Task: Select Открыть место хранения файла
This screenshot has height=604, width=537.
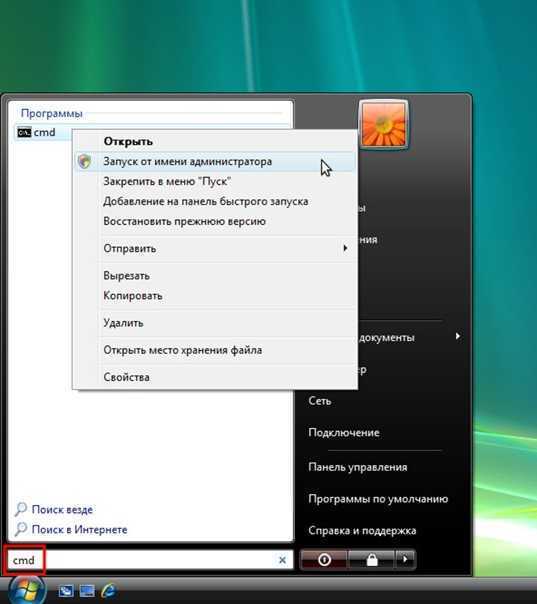Action: [x=183, y=350]
